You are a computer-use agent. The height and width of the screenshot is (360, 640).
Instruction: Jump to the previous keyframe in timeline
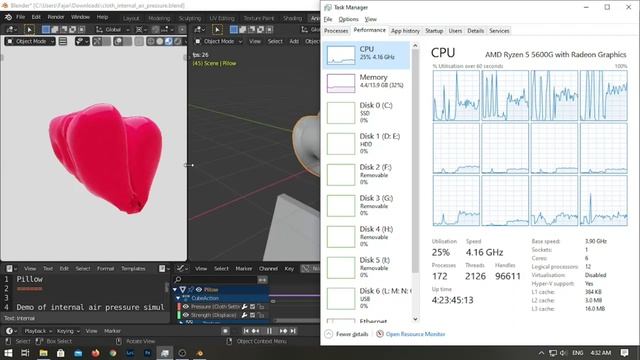[256, 331]
